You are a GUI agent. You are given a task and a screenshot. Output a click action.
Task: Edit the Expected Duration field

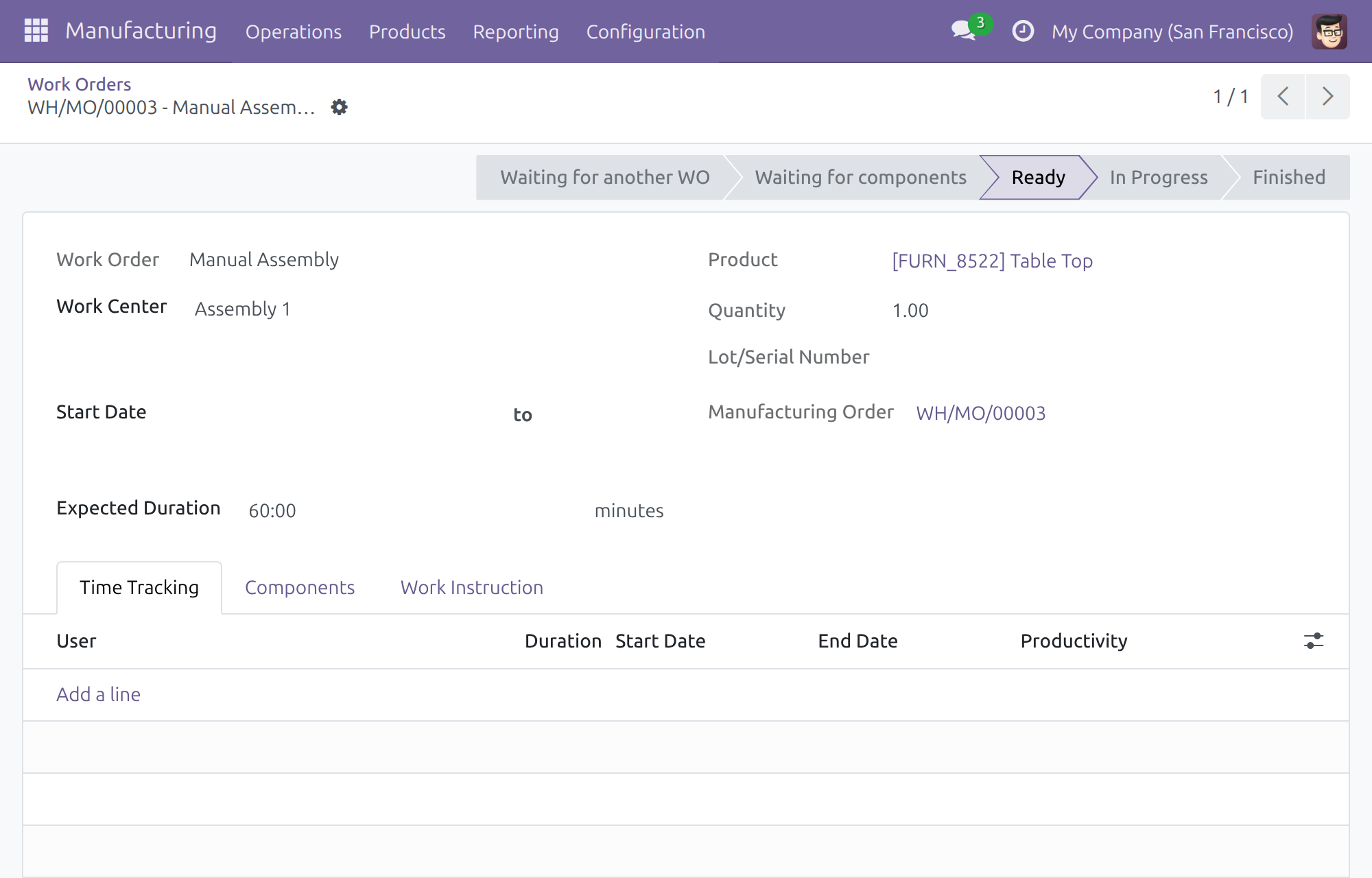(x=413, y=510)
